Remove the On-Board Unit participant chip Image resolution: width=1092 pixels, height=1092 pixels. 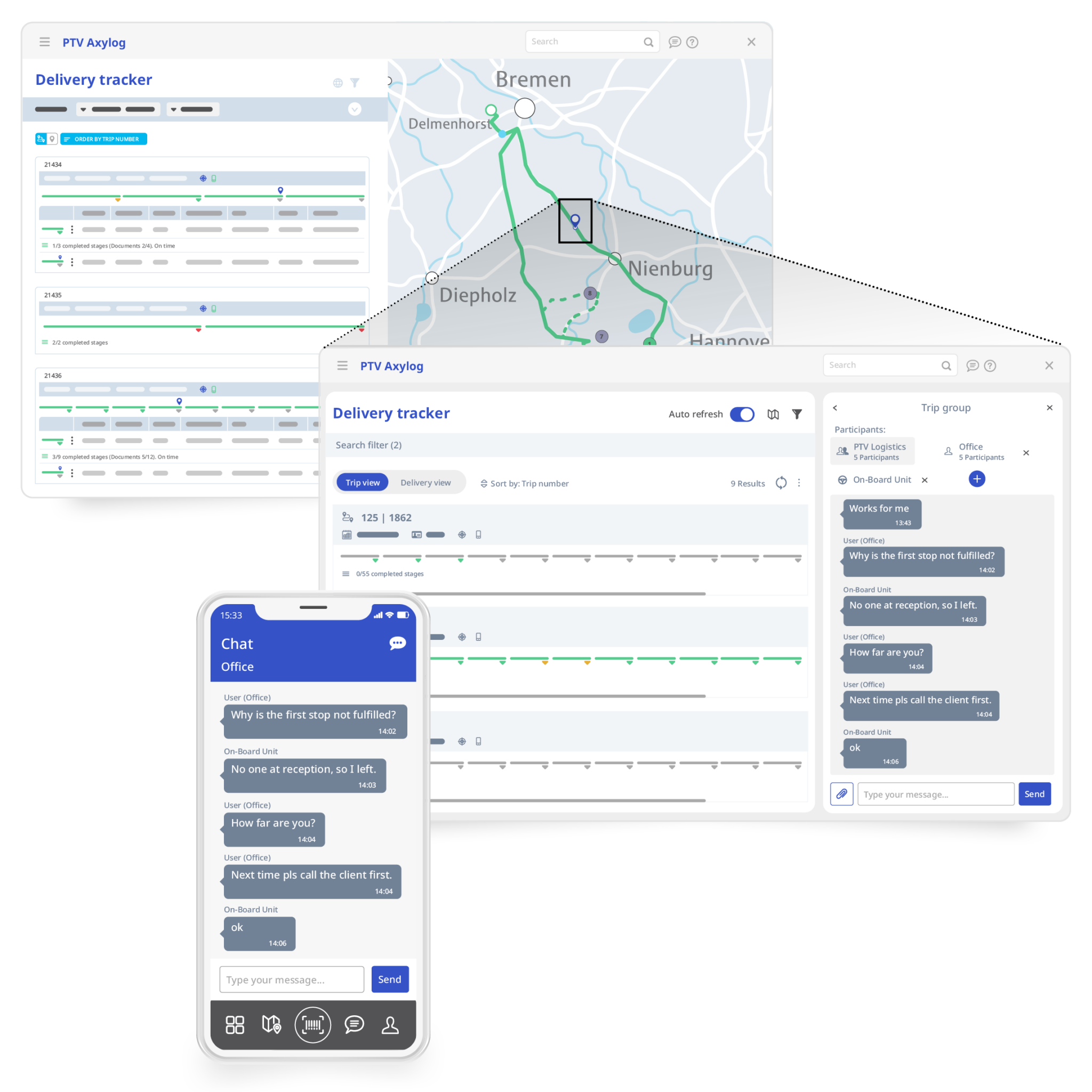pyautogui.click(x=925, y=480)
